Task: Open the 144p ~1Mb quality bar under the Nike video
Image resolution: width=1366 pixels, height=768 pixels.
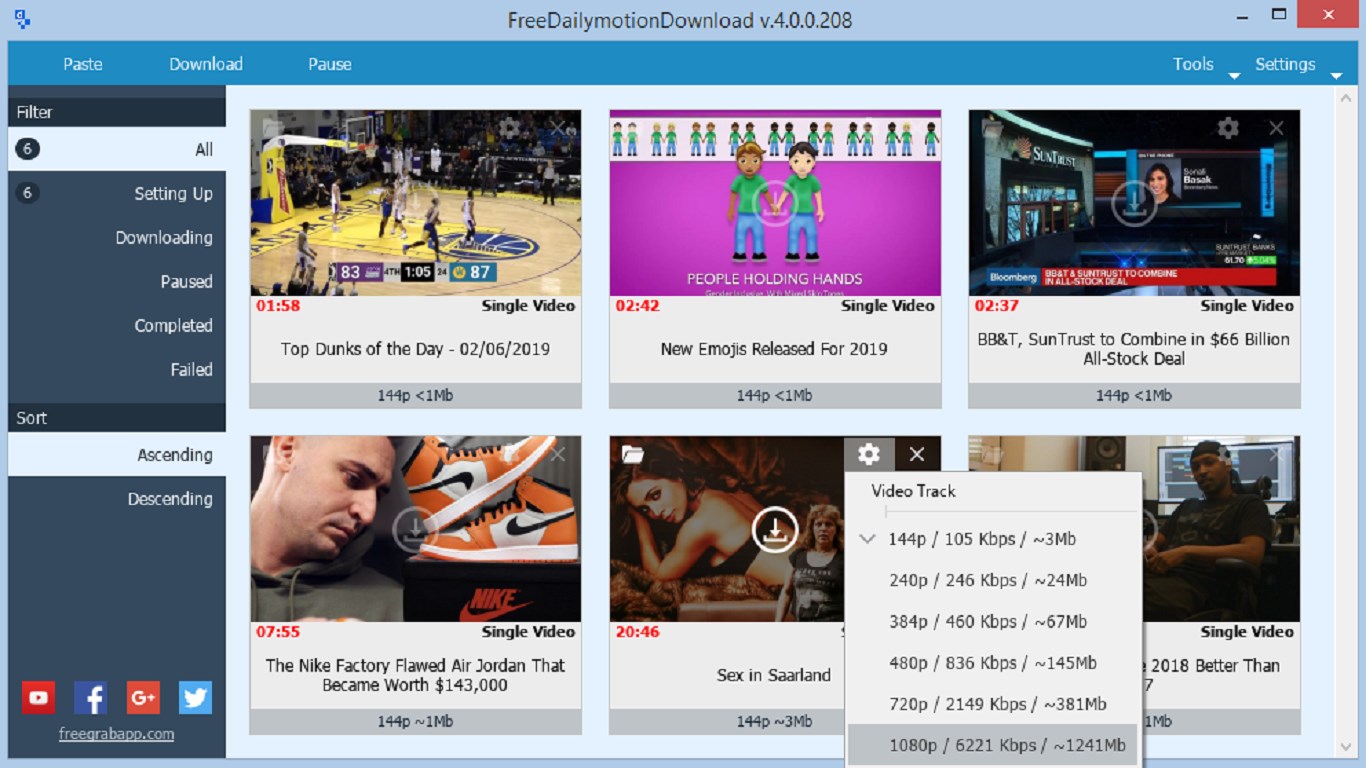Action: [x=415, y=721]
